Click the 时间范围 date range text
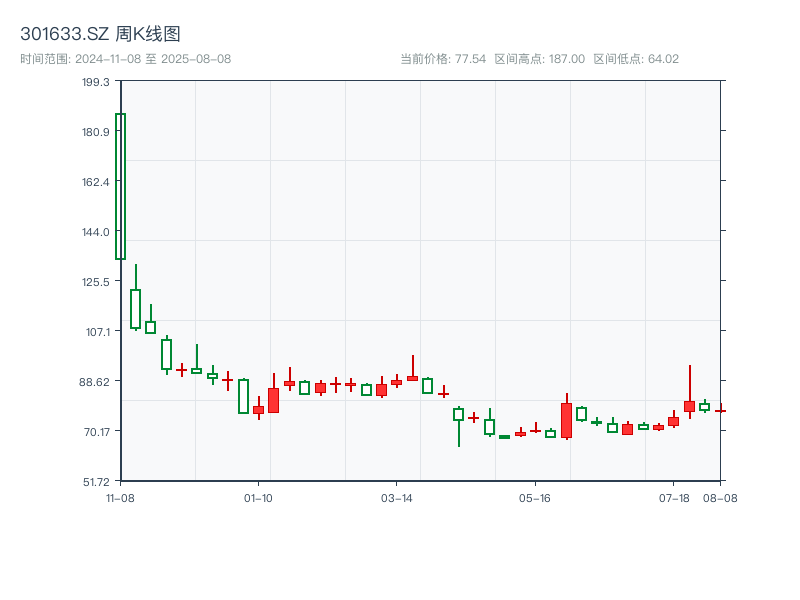 (x=125, y=59)
